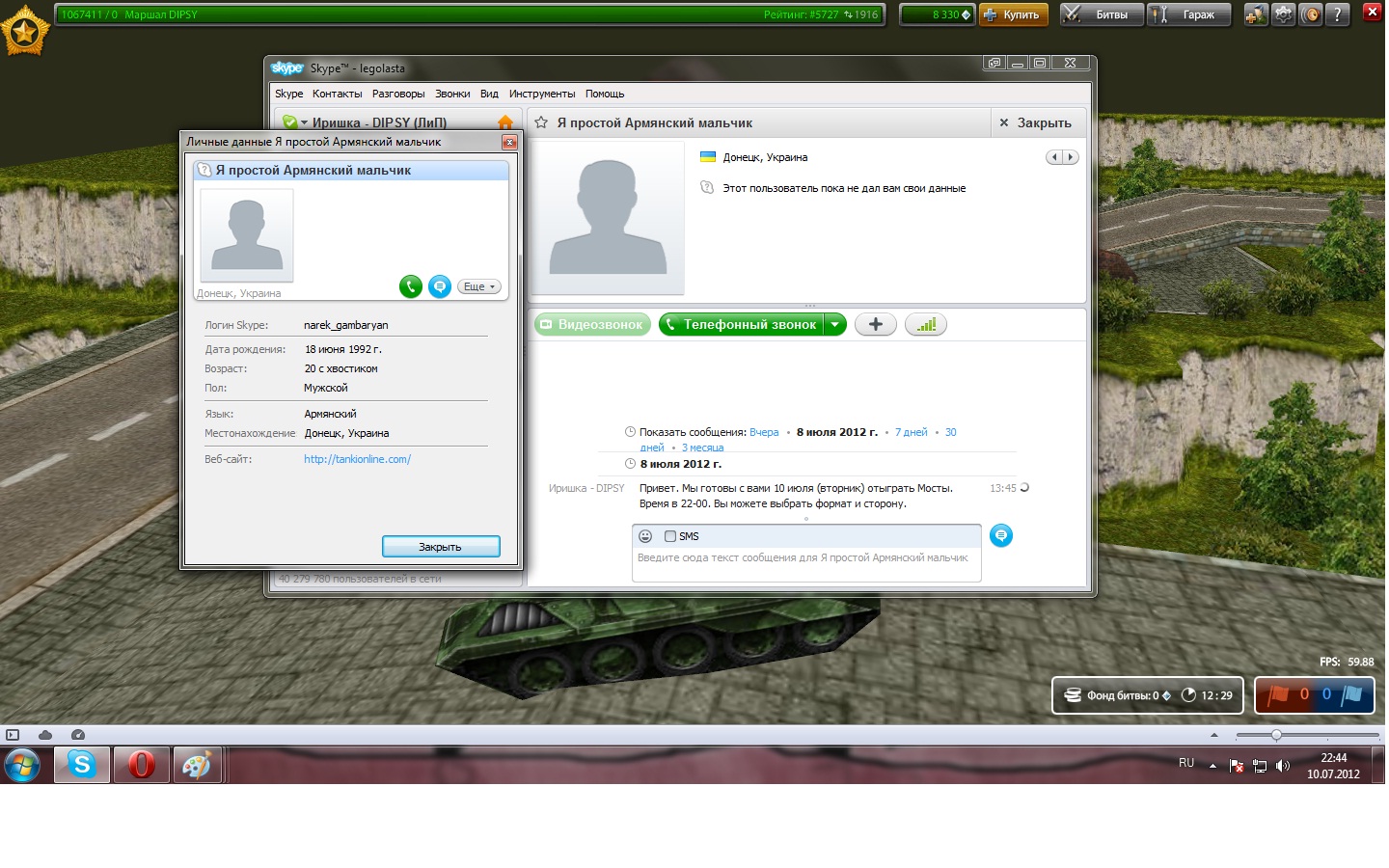The width and height of the screenshot is (1389, 868).
Task: Click the Купить button in game bar
Action: coord(1014,14)
